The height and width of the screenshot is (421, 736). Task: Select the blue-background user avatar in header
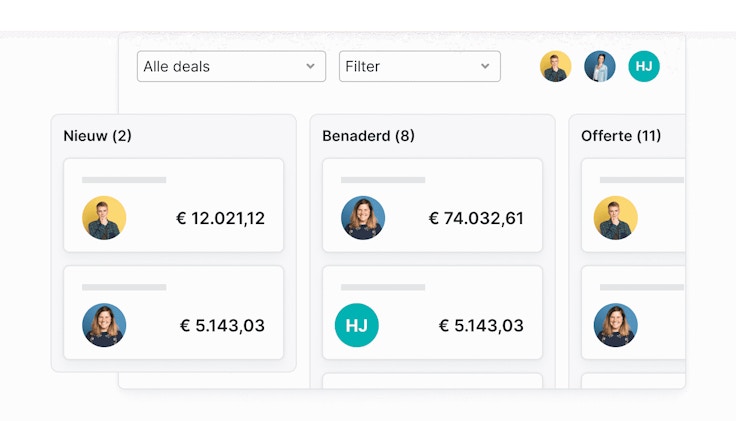tap(600, 67)
